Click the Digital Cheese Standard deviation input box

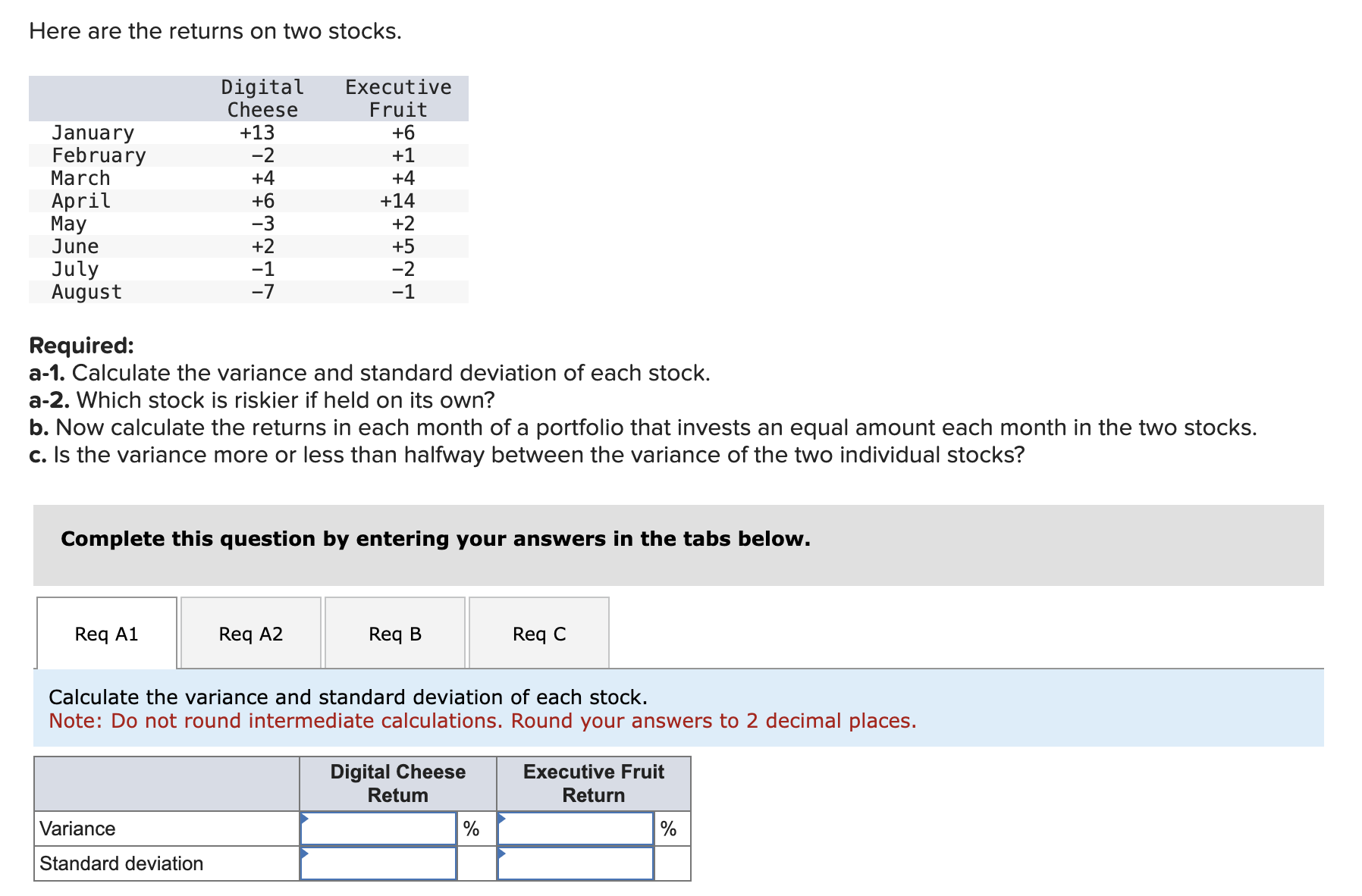pos(379,863)
